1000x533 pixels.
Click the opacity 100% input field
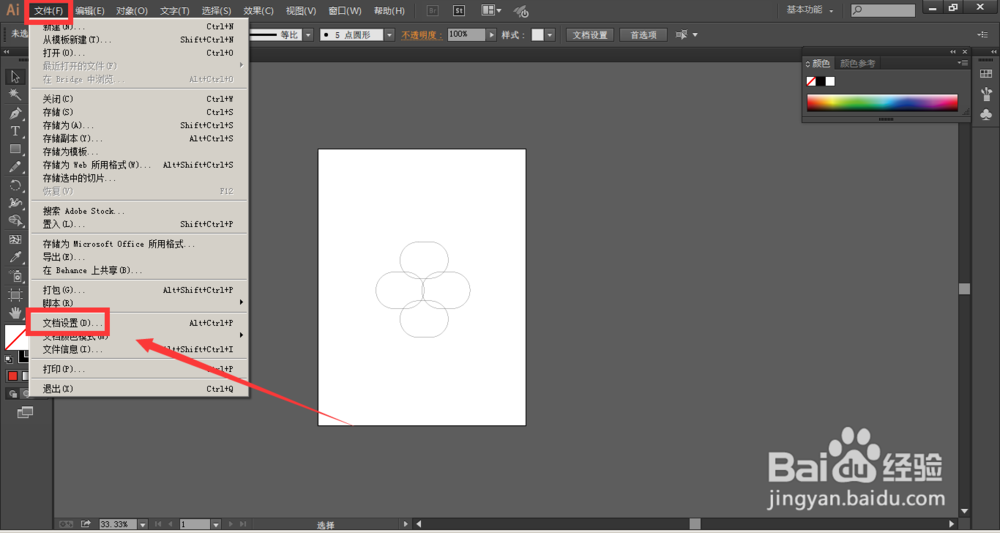pos(466,35)
